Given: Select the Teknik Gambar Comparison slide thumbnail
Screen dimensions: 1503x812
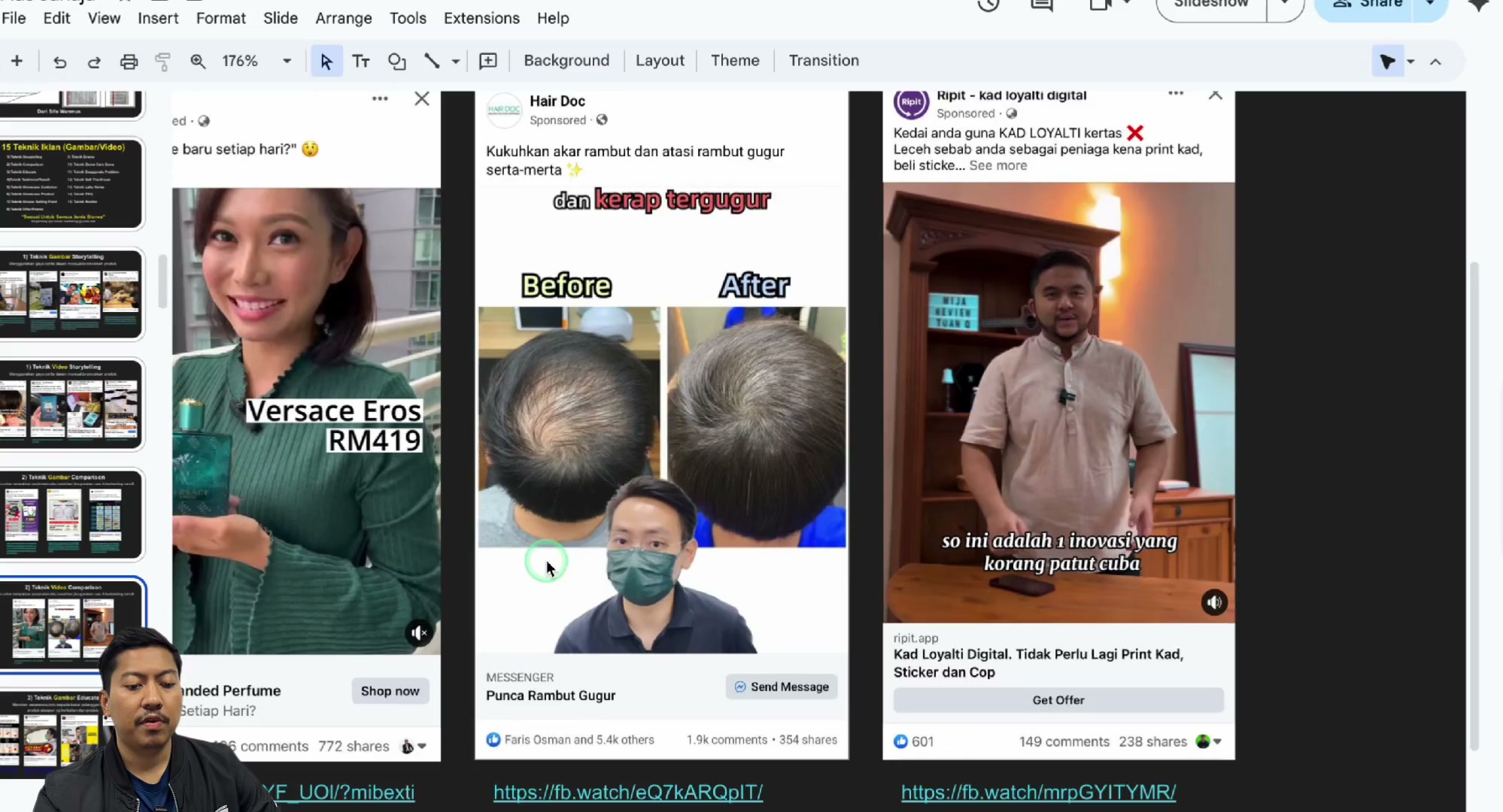Looking at the screenshot, I should pos(71,515).
